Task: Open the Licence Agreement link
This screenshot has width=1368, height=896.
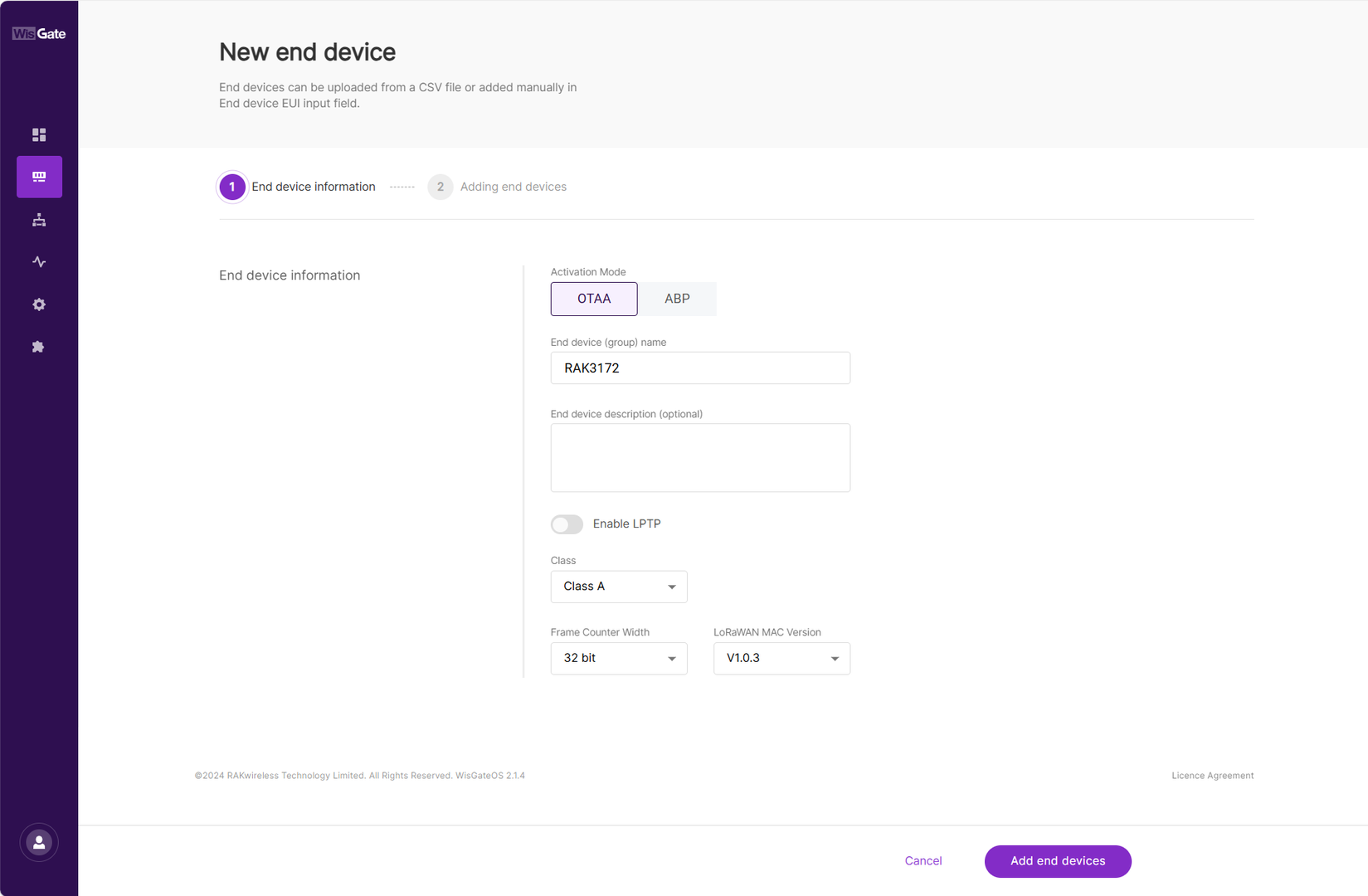Action: [1212, 776]
